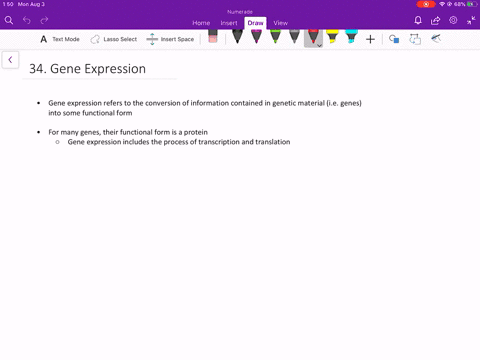Viewport: 480px width, 360px height.
Task: Activate Text Mode
Action: click(x=60, y=39)
